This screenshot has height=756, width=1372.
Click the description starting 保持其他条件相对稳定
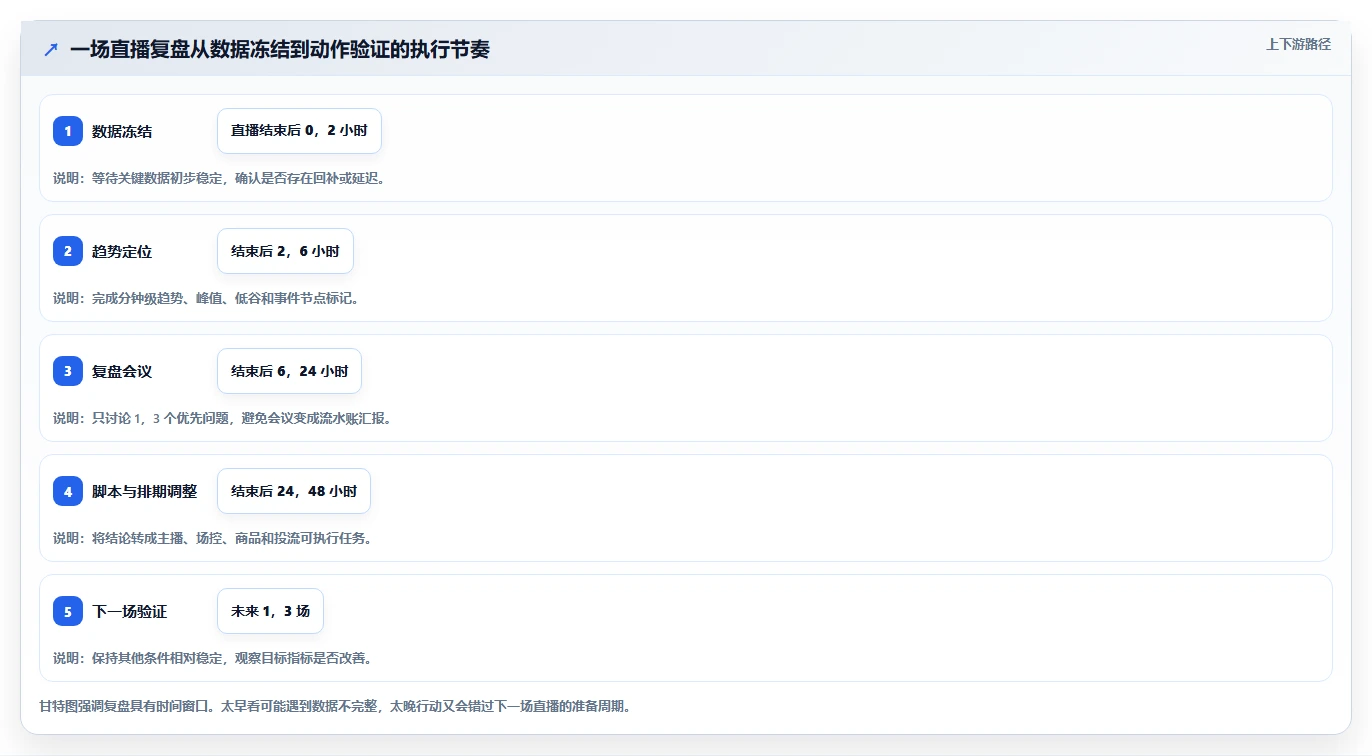click(x=213, y=658)
